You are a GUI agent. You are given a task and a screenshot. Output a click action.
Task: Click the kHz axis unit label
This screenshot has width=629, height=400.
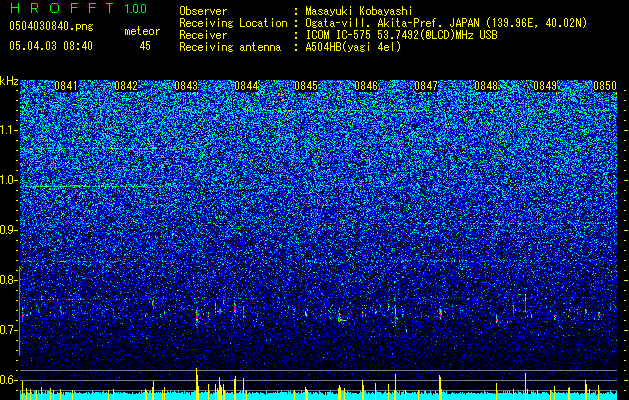pos(9,81)
